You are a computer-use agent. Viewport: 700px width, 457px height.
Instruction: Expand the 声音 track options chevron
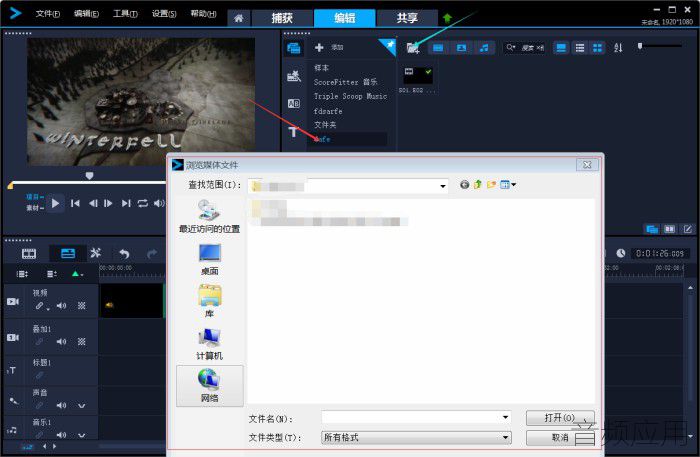click(82, 406)
